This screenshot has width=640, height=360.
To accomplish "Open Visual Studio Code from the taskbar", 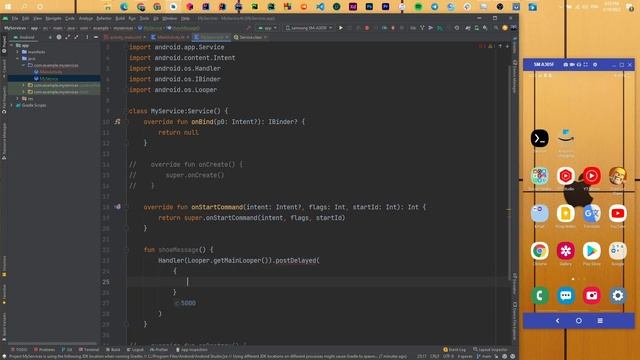I will (320, 7).
